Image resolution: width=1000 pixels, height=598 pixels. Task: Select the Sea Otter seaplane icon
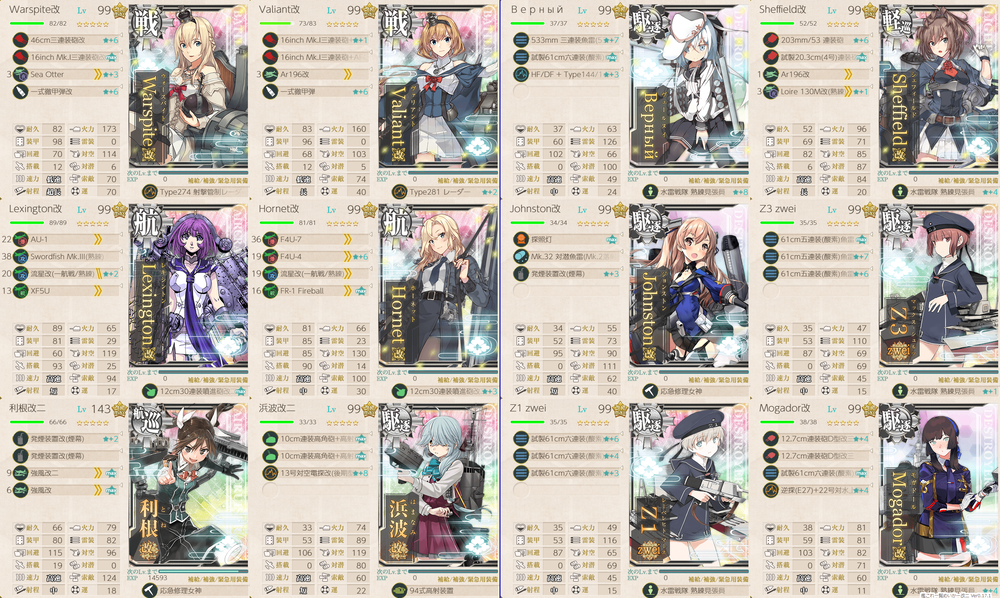(x=20, y=75)
